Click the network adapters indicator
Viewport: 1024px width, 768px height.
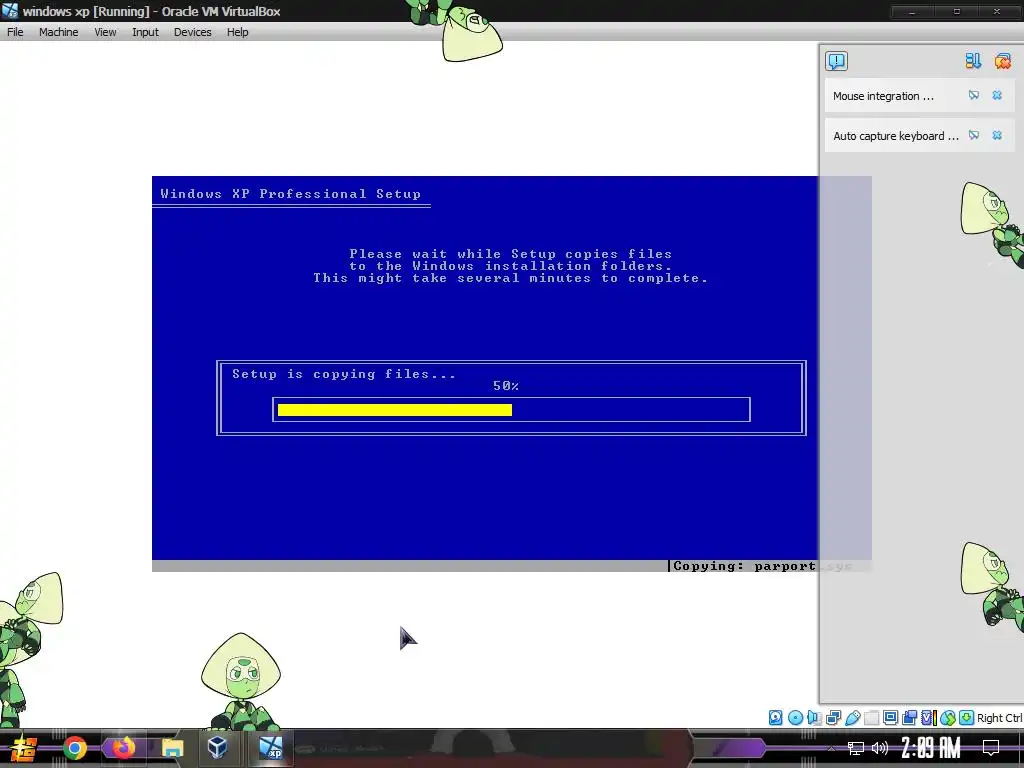coord(833,718)
